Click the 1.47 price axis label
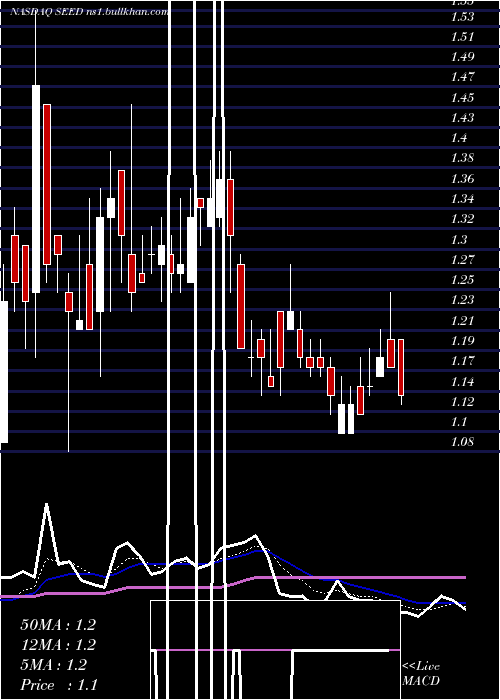 (462, 77)
